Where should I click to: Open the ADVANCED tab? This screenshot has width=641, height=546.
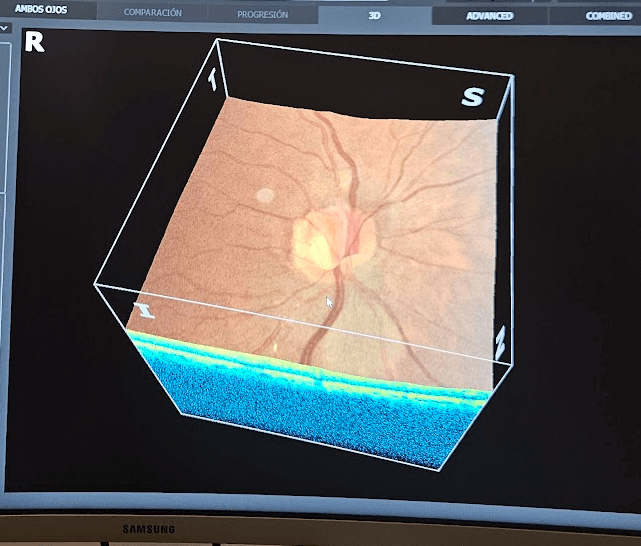(489, 16)
